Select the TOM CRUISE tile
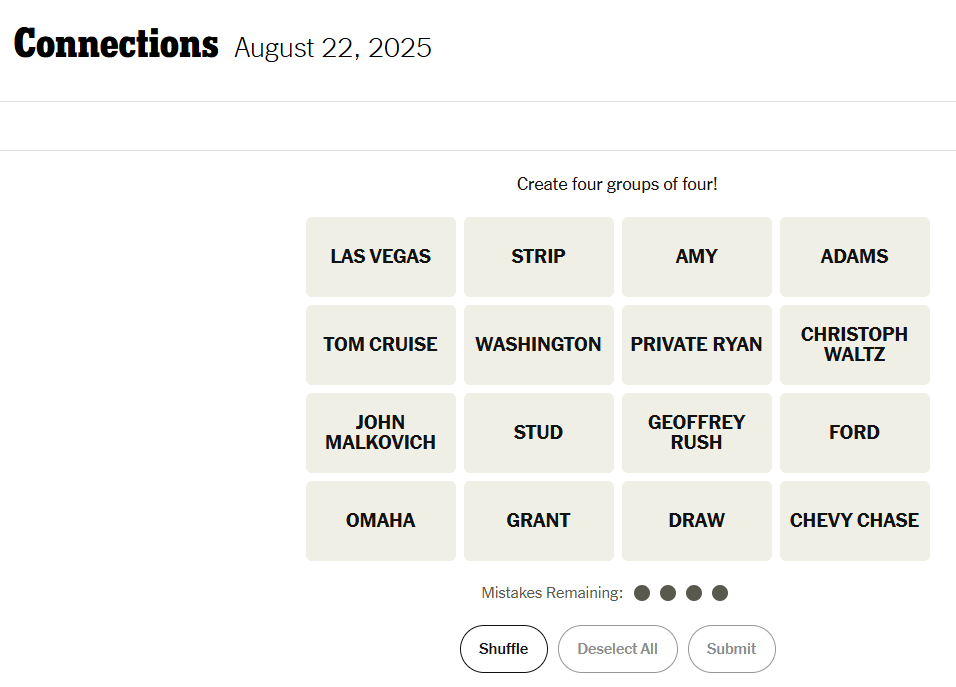The width and height of the screenshot is (956, 687). point(381,345)
